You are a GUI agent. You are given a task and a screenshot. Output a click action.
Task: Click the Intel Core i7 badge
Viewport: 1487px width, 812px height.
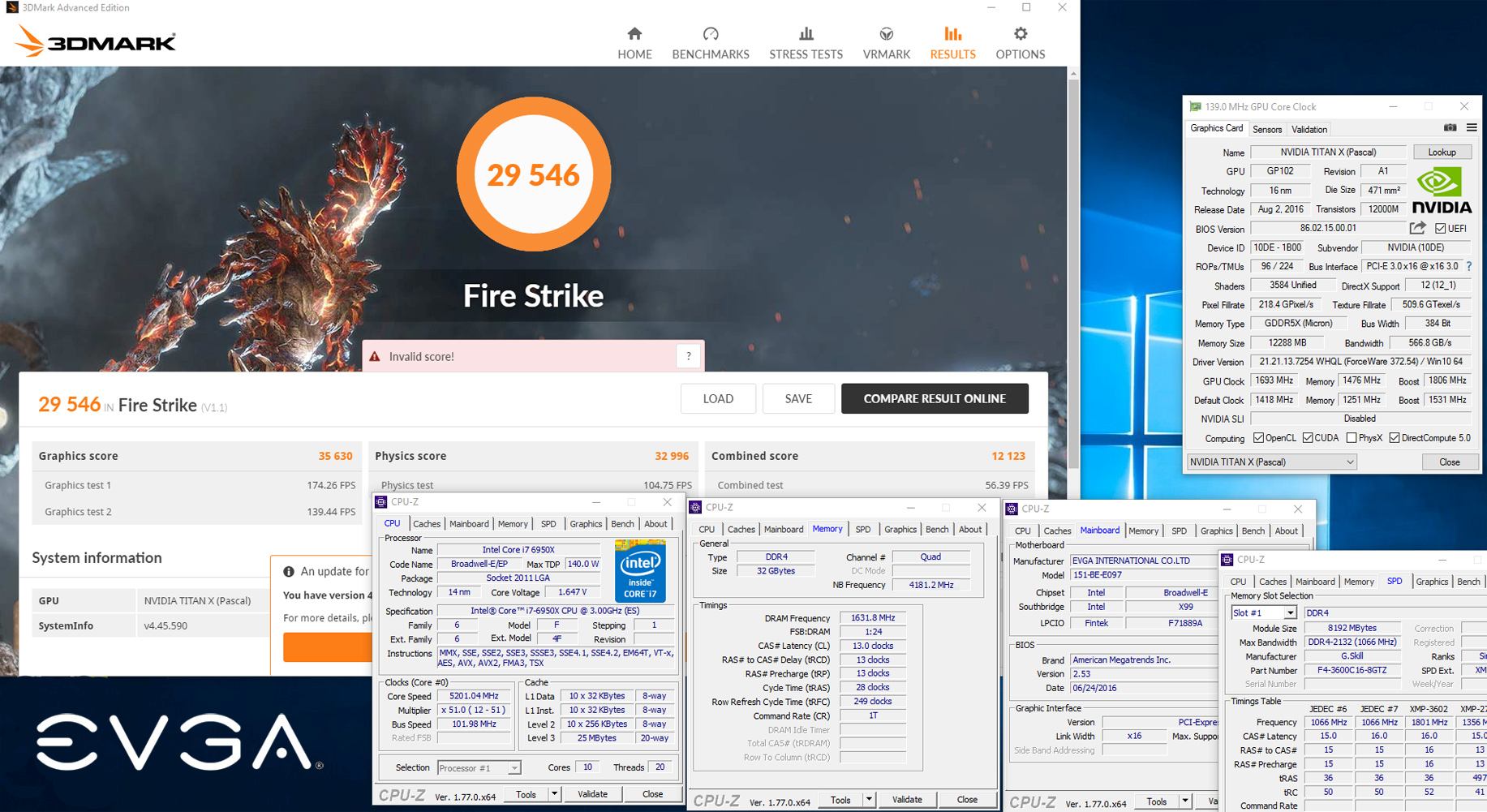coord(640,571)
